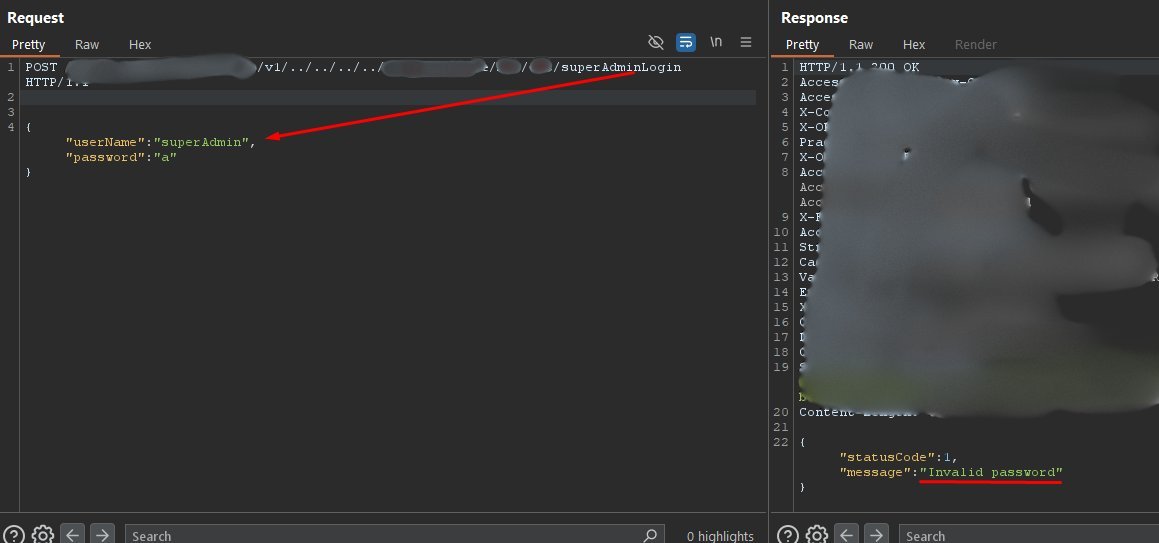Click the "password" key in request body

point(106,157)
